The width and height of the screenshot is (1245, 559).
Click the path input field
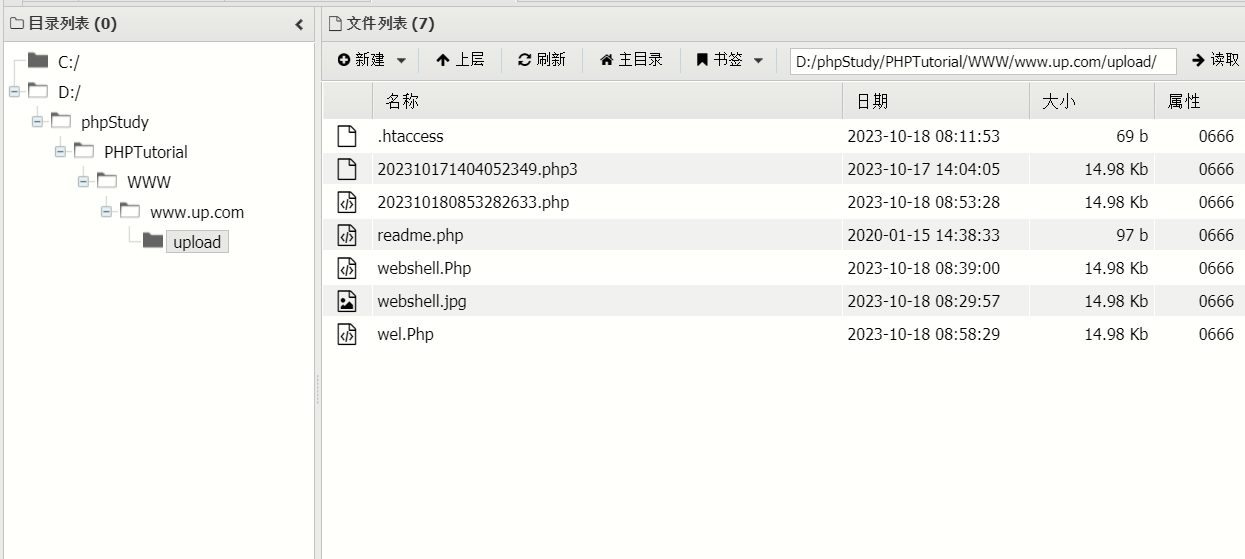982,61
